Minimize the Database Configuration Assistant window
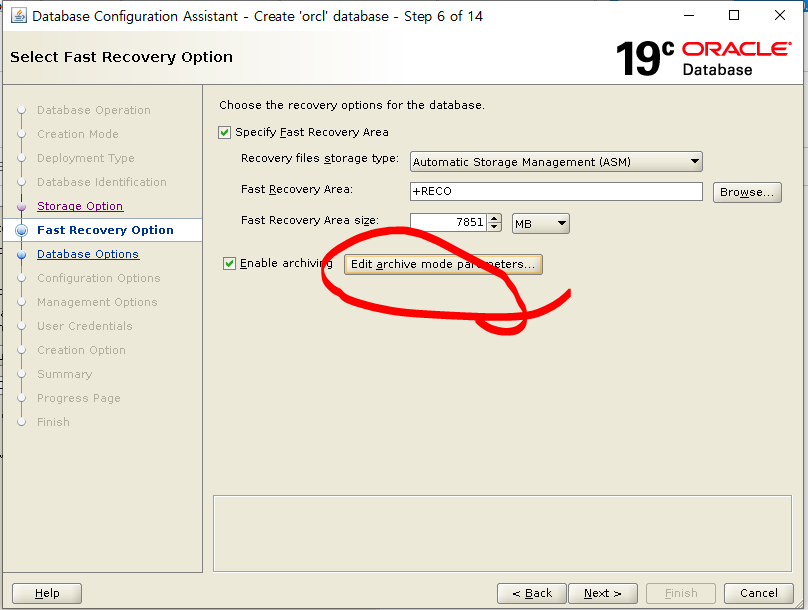 (688, 15)
